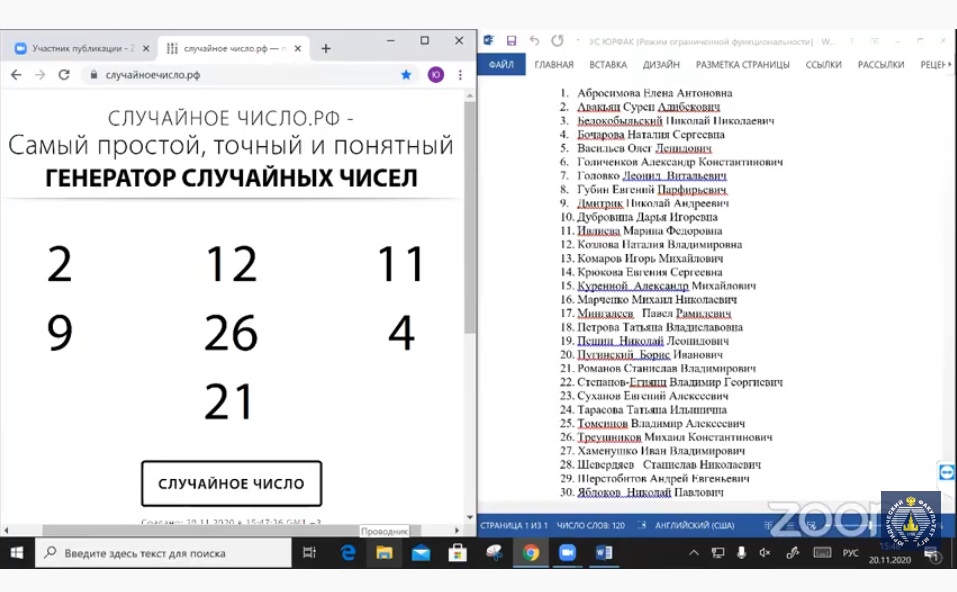Click list entry 'Романов Станислав Владимирович'

point(666,369)
